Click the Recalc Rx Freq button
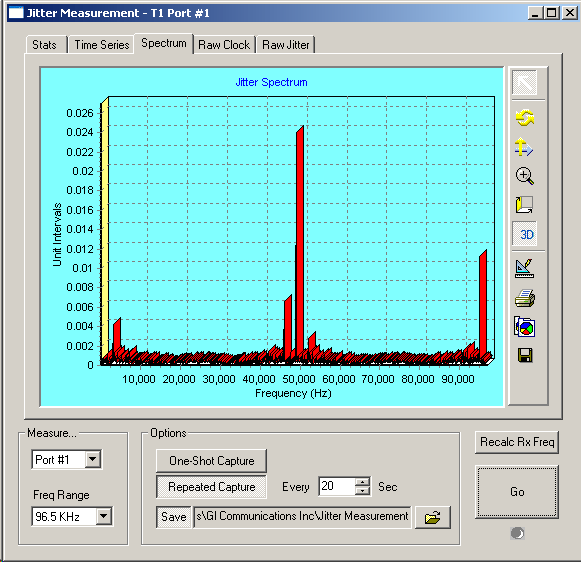Viewport: 581px width, 562px height. coord(517,442)
